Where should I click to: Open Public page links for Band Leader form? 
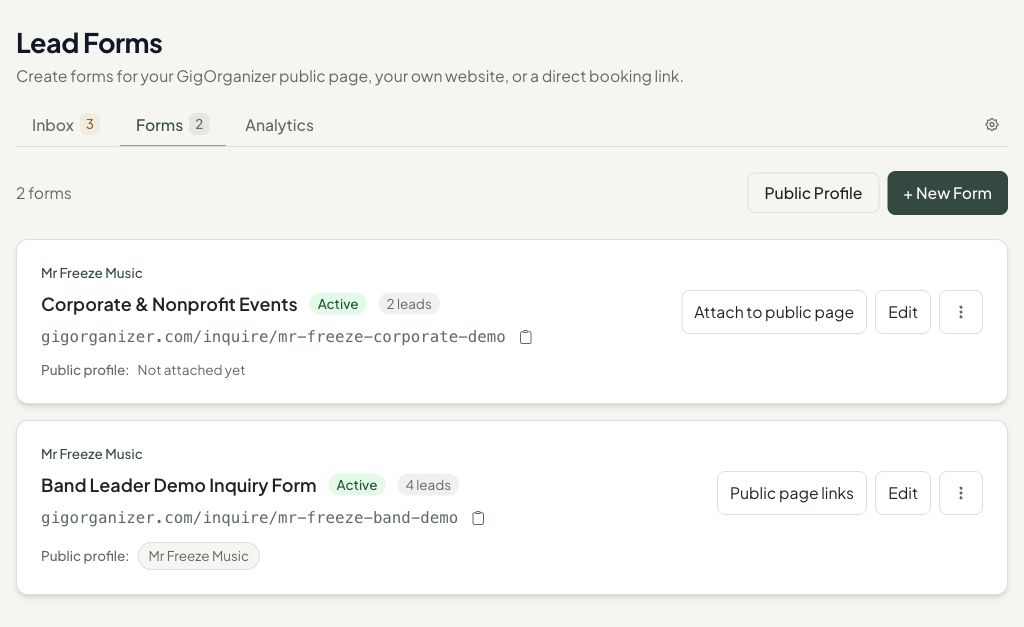point(792,493)
